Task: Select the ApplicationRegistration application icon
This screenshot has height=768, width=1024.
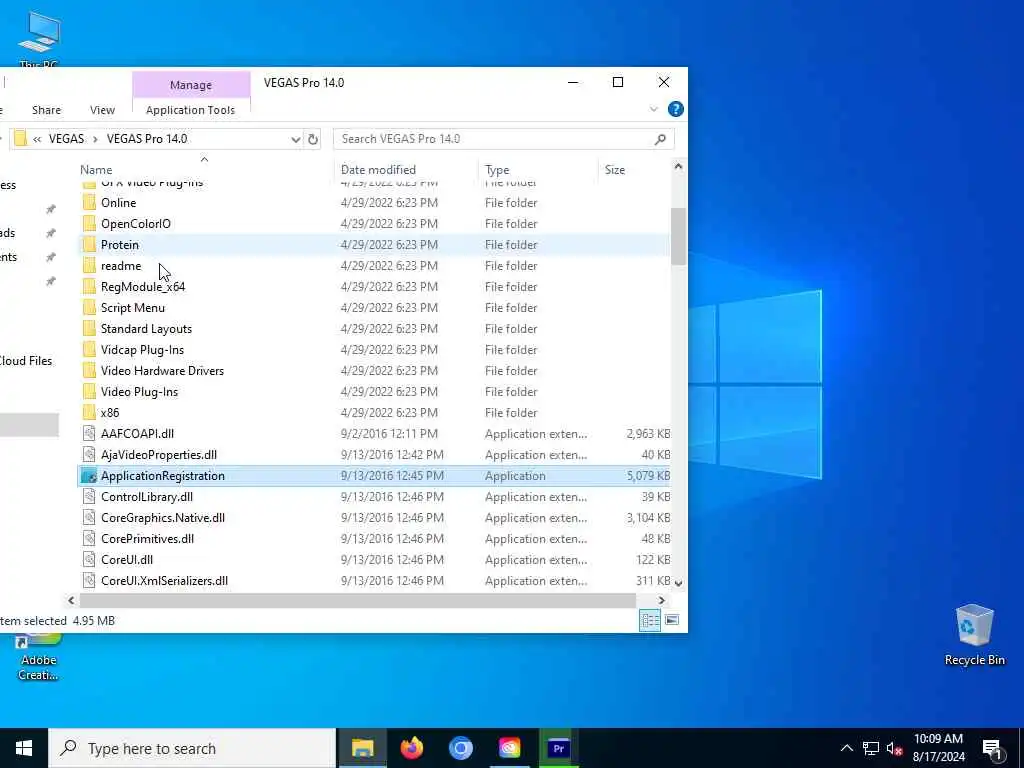Action: pyautogui.click(x=89, y=476)
